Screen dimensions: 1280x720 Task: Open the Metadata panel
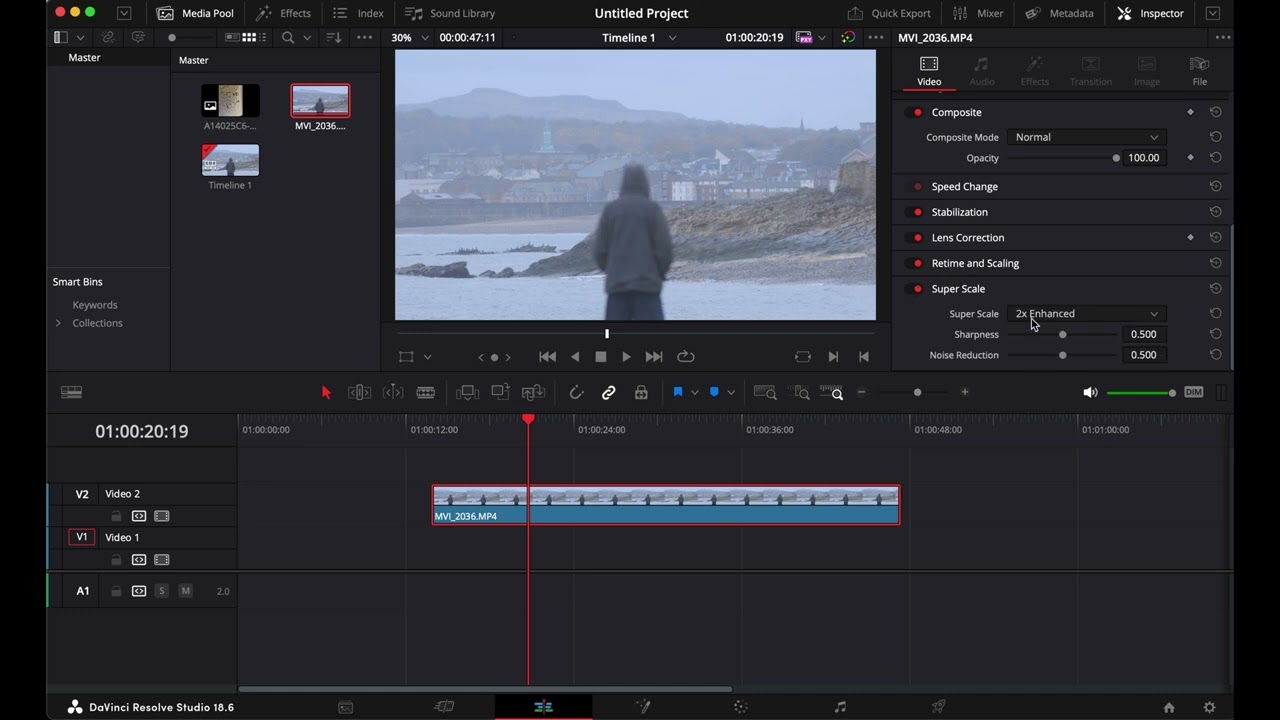click(1059, 13)
